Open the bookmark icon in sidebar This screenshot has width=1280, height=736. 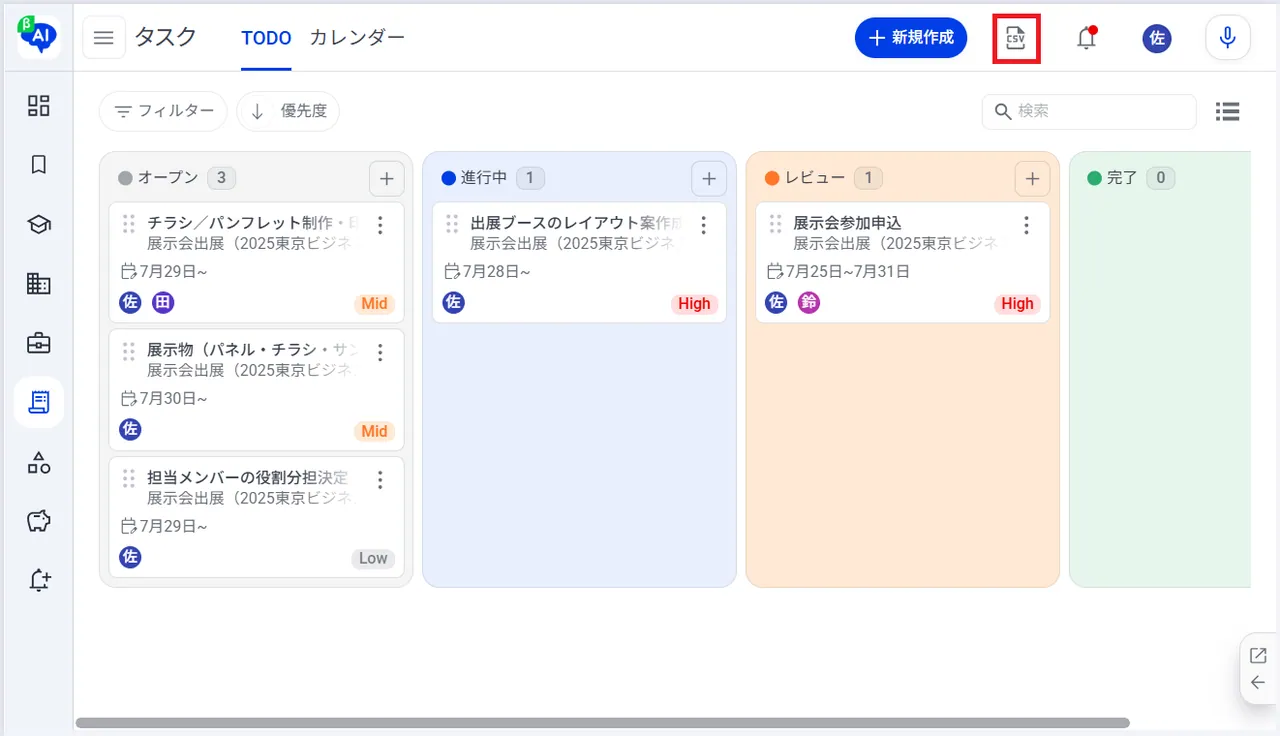pyautogui.click(x=39, y=165)
